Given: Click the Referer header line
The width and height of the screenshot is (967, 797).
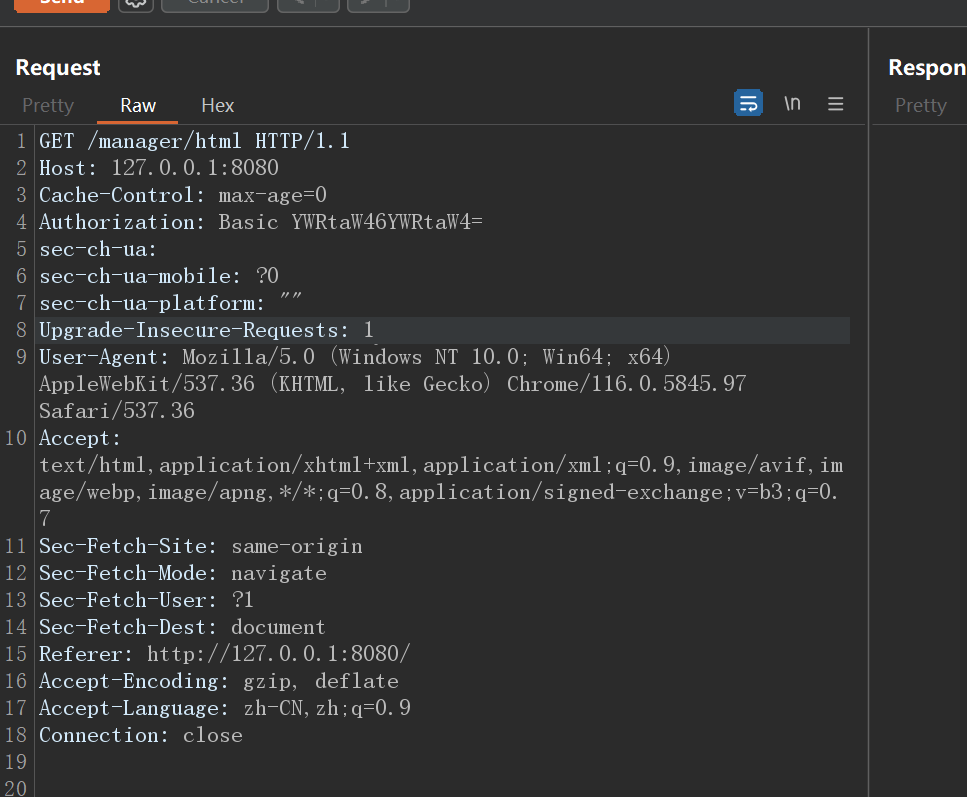Looking at the screenshot, I should point(224,654).
